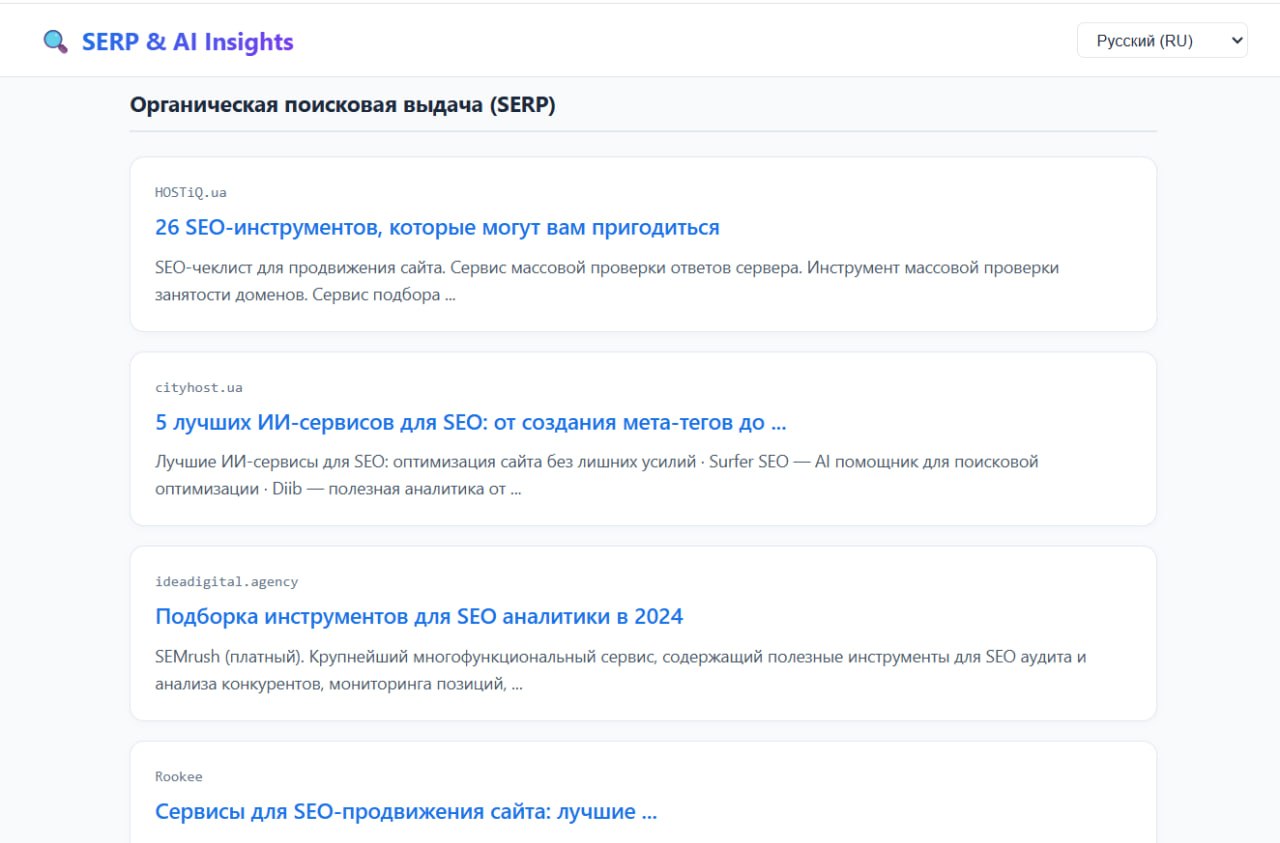
Task: Click the snippet starting 'SEO-чеклист для продвижения сайта'
Action: (607, 281)
